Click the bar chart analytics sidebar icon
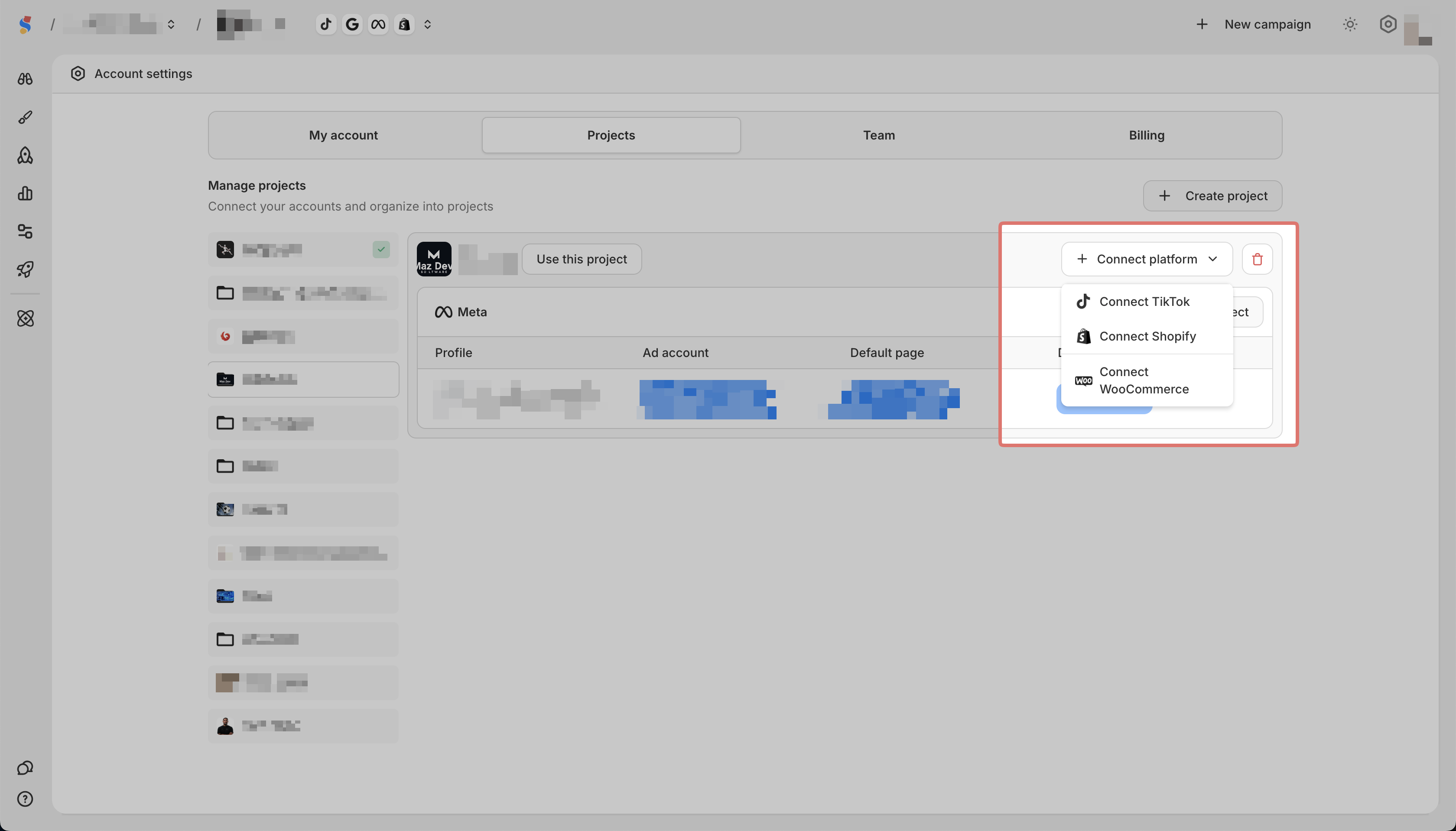The width and height of the screenshot is (1456, 831). click(x=25, y=194)
